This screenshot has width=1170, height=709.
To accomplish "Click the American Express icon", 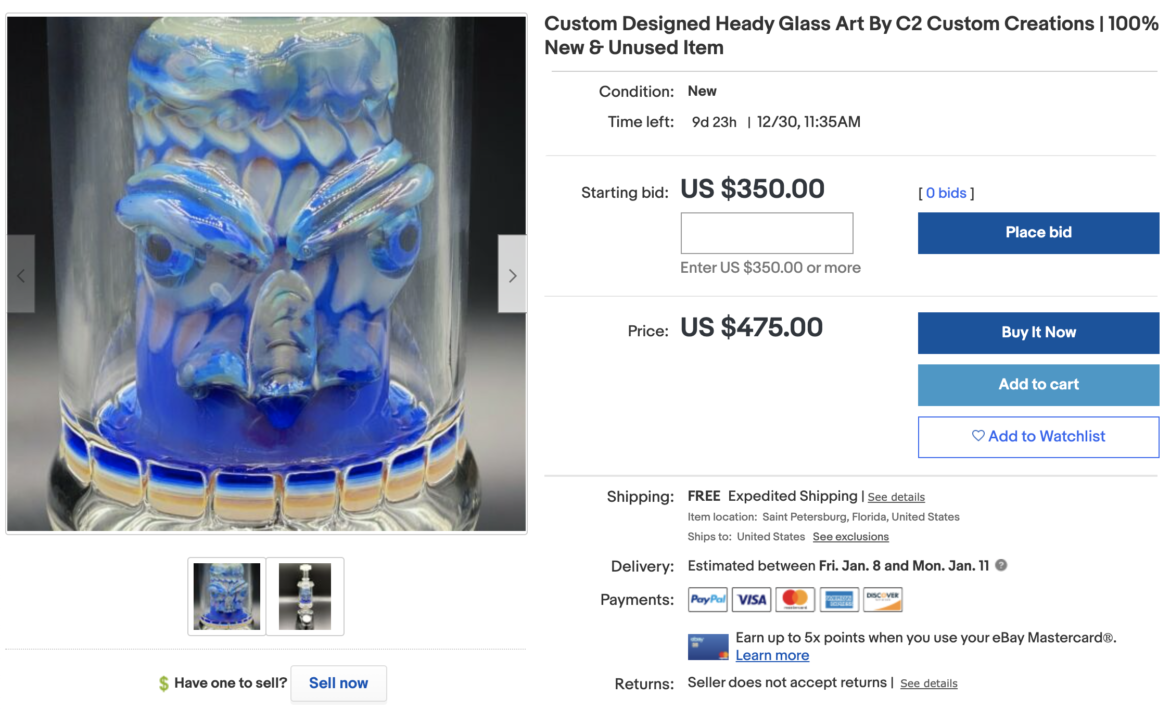I will 839,600.
